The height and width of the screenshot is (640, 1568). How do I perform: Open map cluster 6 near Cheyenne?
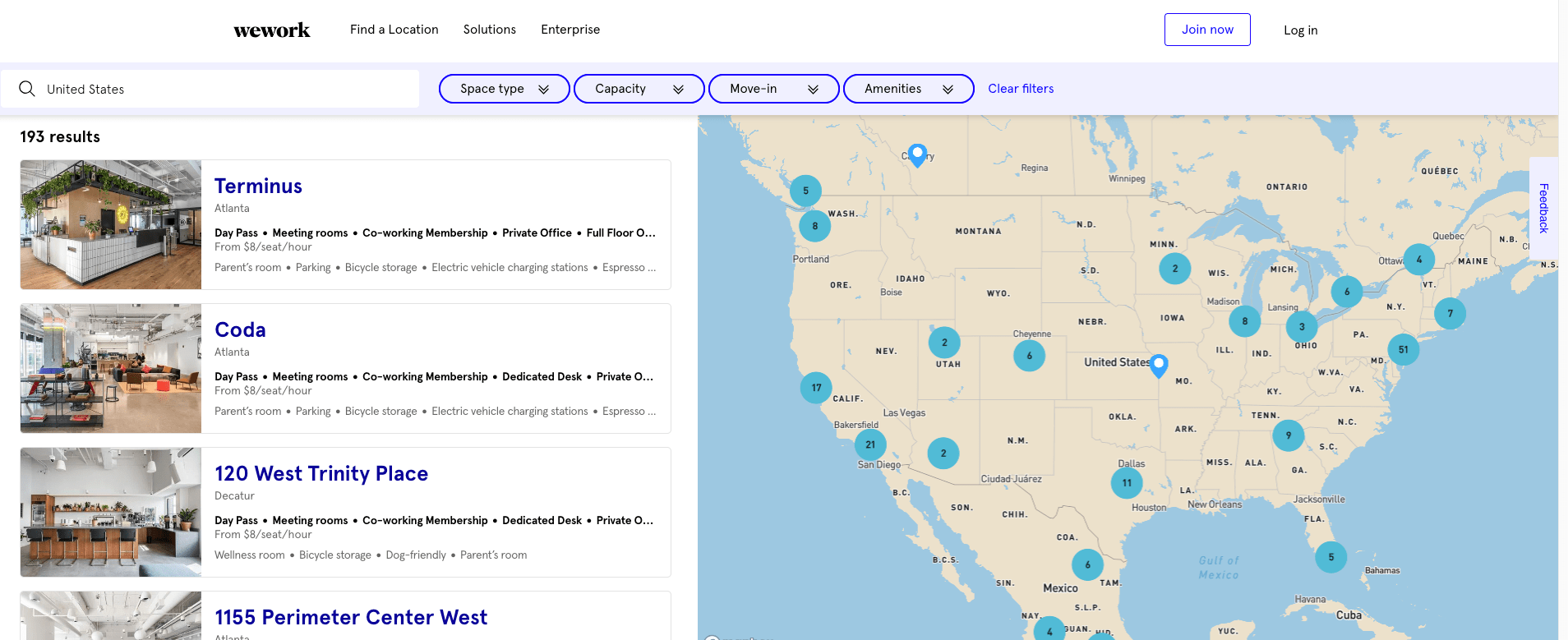pyautogui.click(x=1030, y=356)
